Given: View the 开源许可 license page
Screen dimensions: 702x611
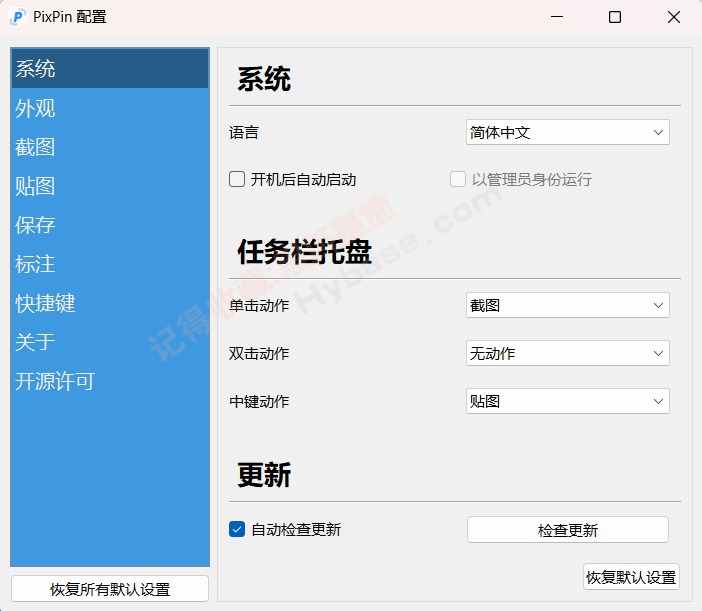Looking at the screenshot, I should tap(110, 380).
